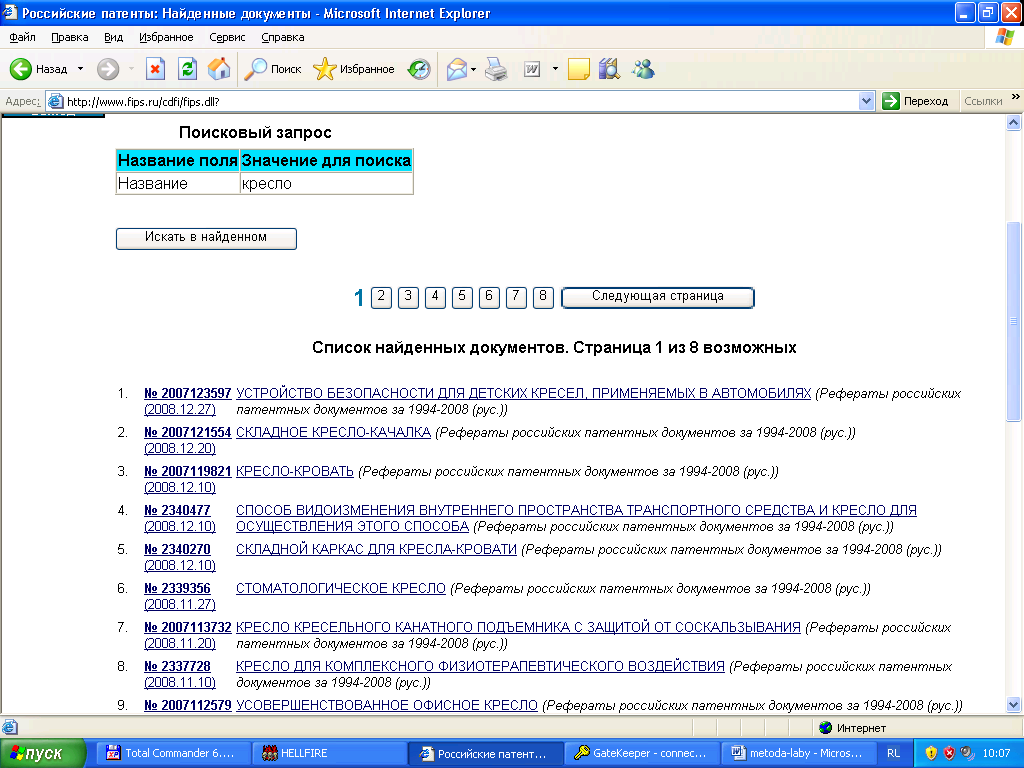1024x768 pixels.
Task: Open the Избранное menu
Action: [166, 37]
